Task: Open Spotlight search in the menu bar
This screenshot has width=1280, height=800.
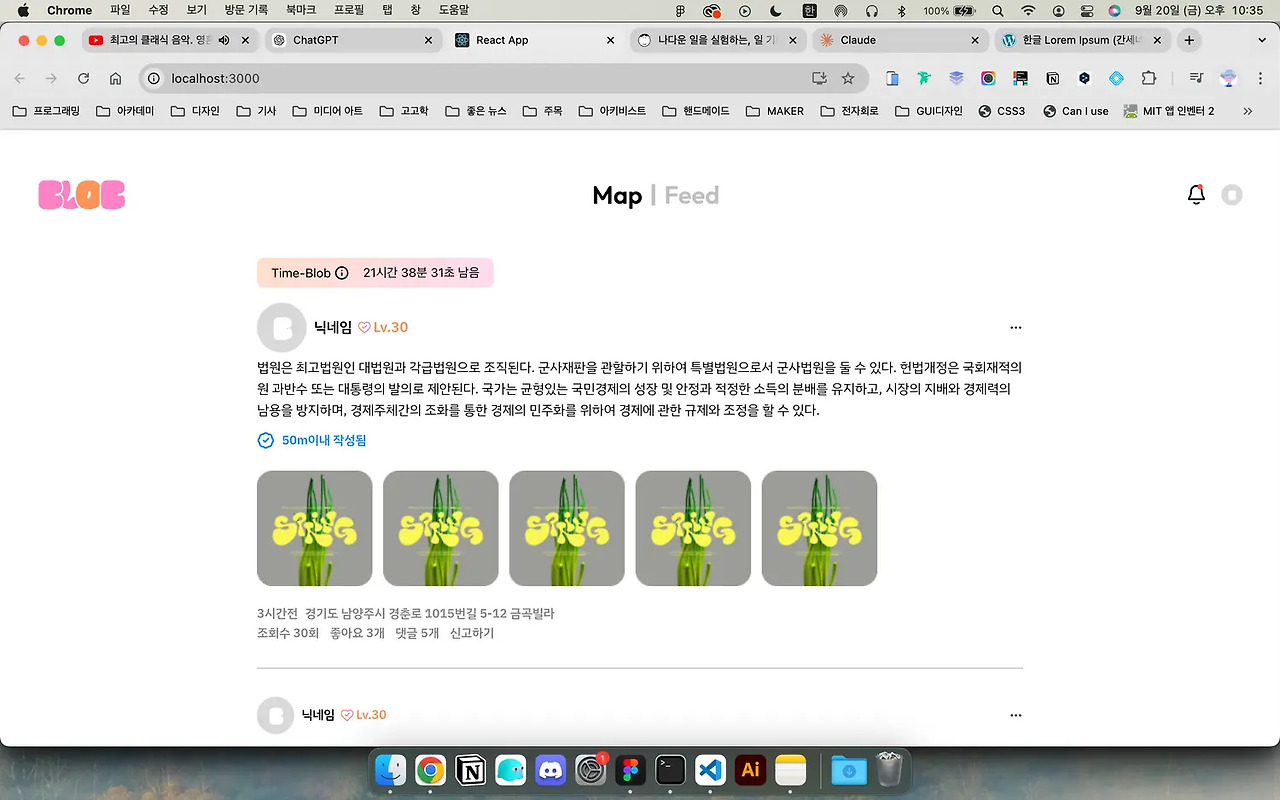Action: (x=998, y=11)
